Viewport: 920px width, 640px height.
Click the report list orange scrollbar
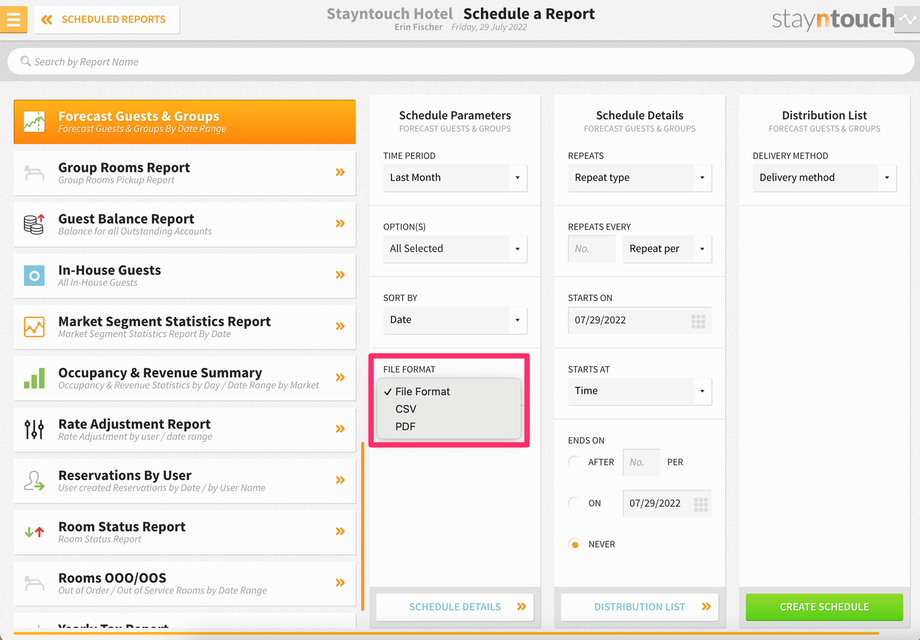pos(363,526)
